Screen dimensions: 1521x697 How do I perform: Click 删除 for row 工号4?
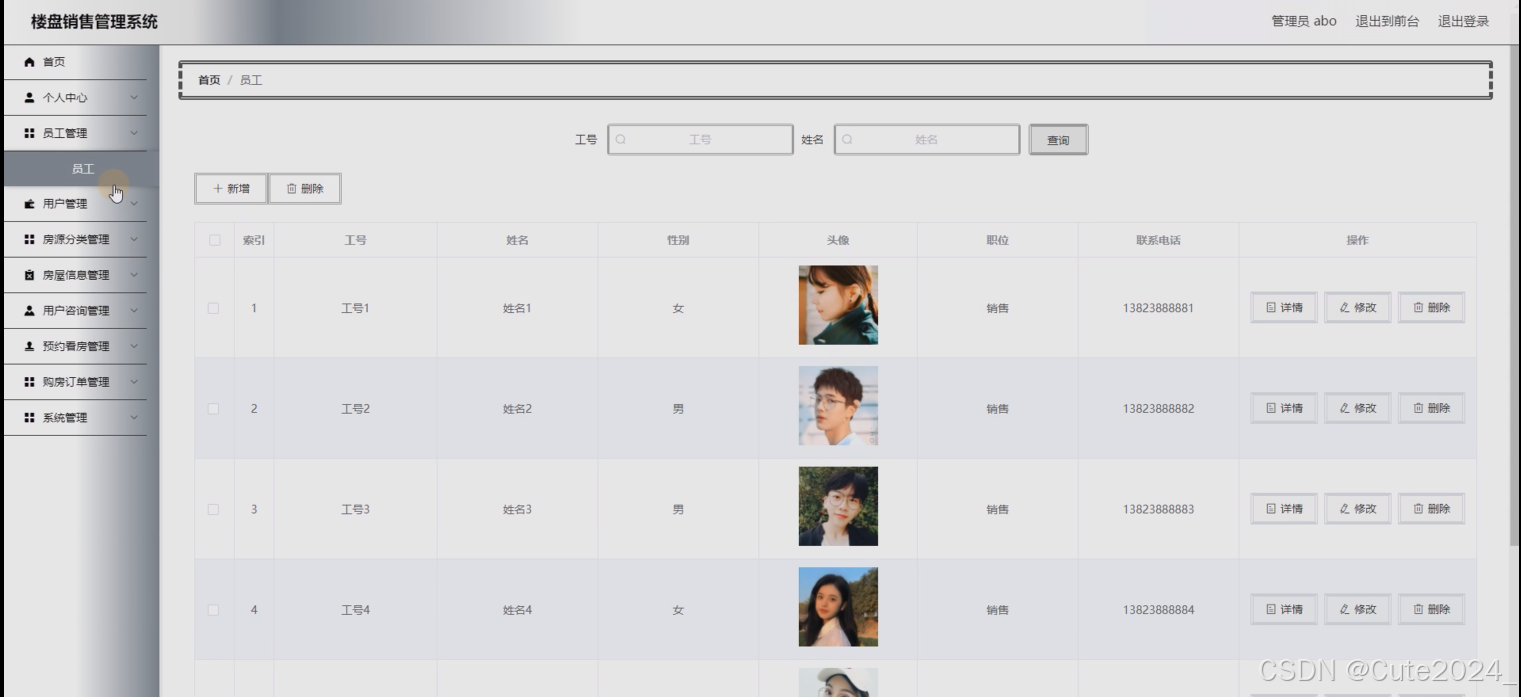click(1431, 609)
